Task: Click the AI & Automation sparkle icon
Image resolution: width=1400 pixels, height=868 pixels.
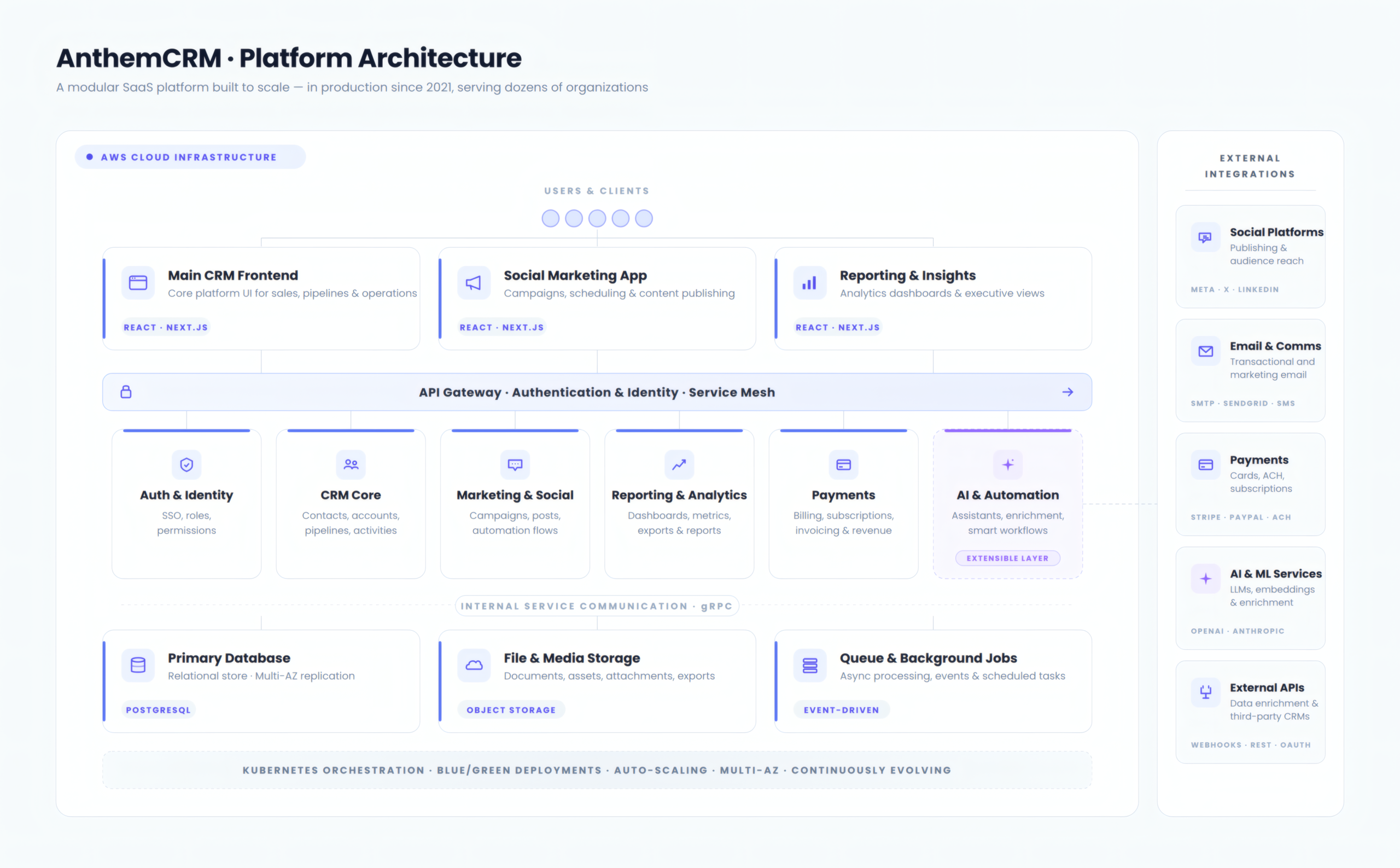Action: 1007,464
